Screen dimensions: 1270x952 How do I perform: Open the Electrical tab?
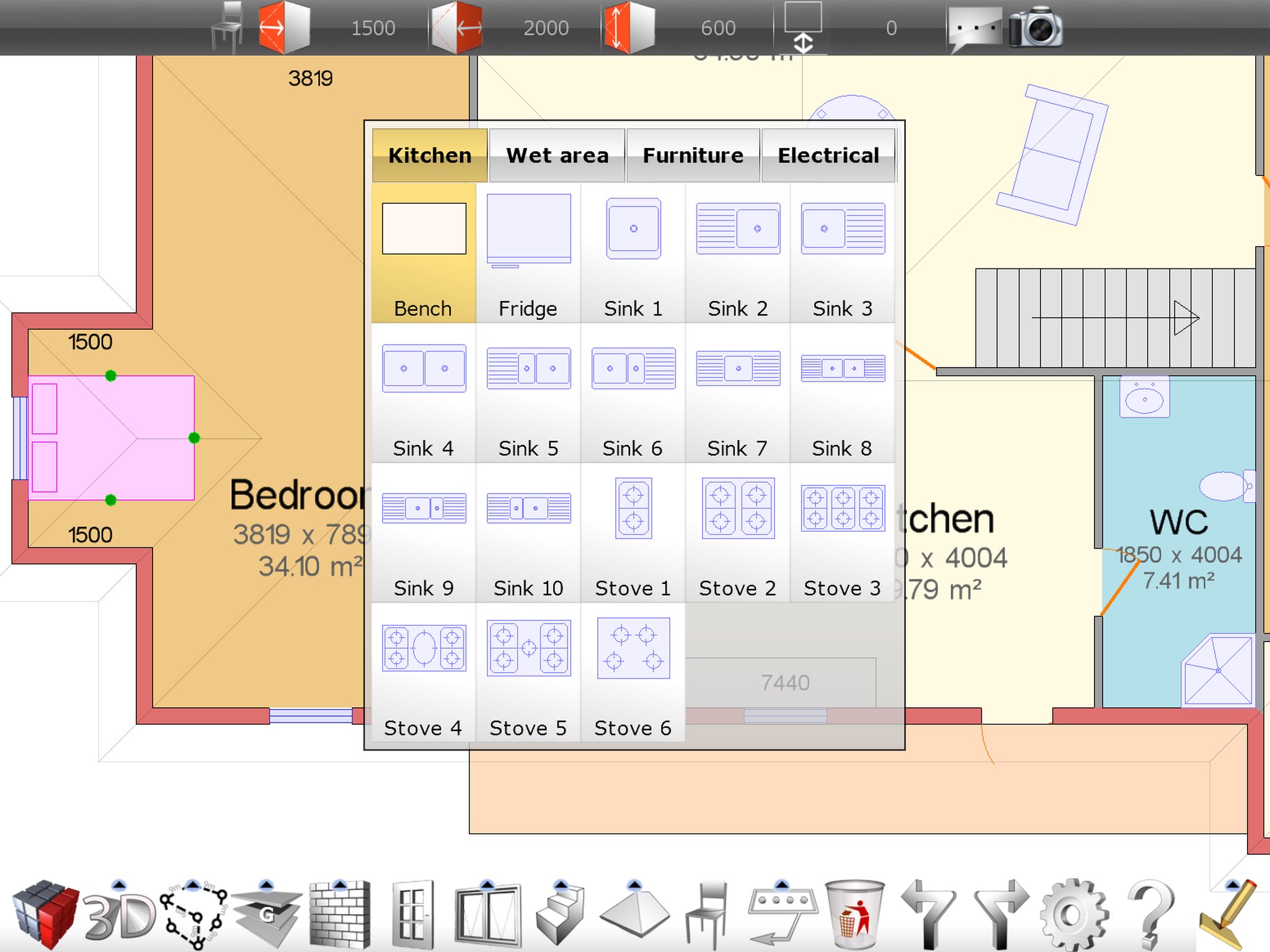click(828, 156)
